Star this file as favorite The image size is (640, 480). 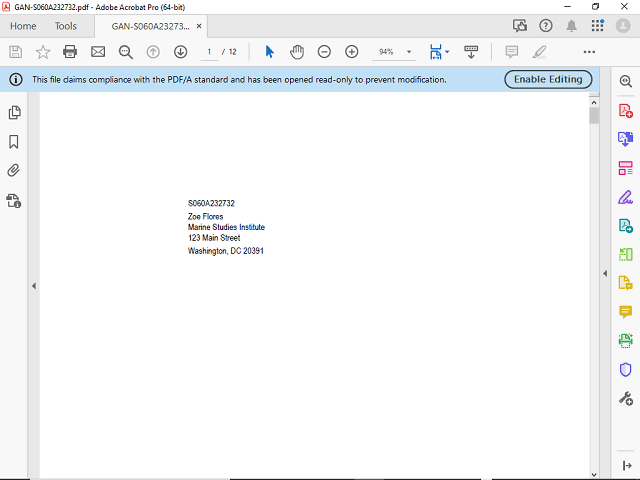tap(43, 52)
